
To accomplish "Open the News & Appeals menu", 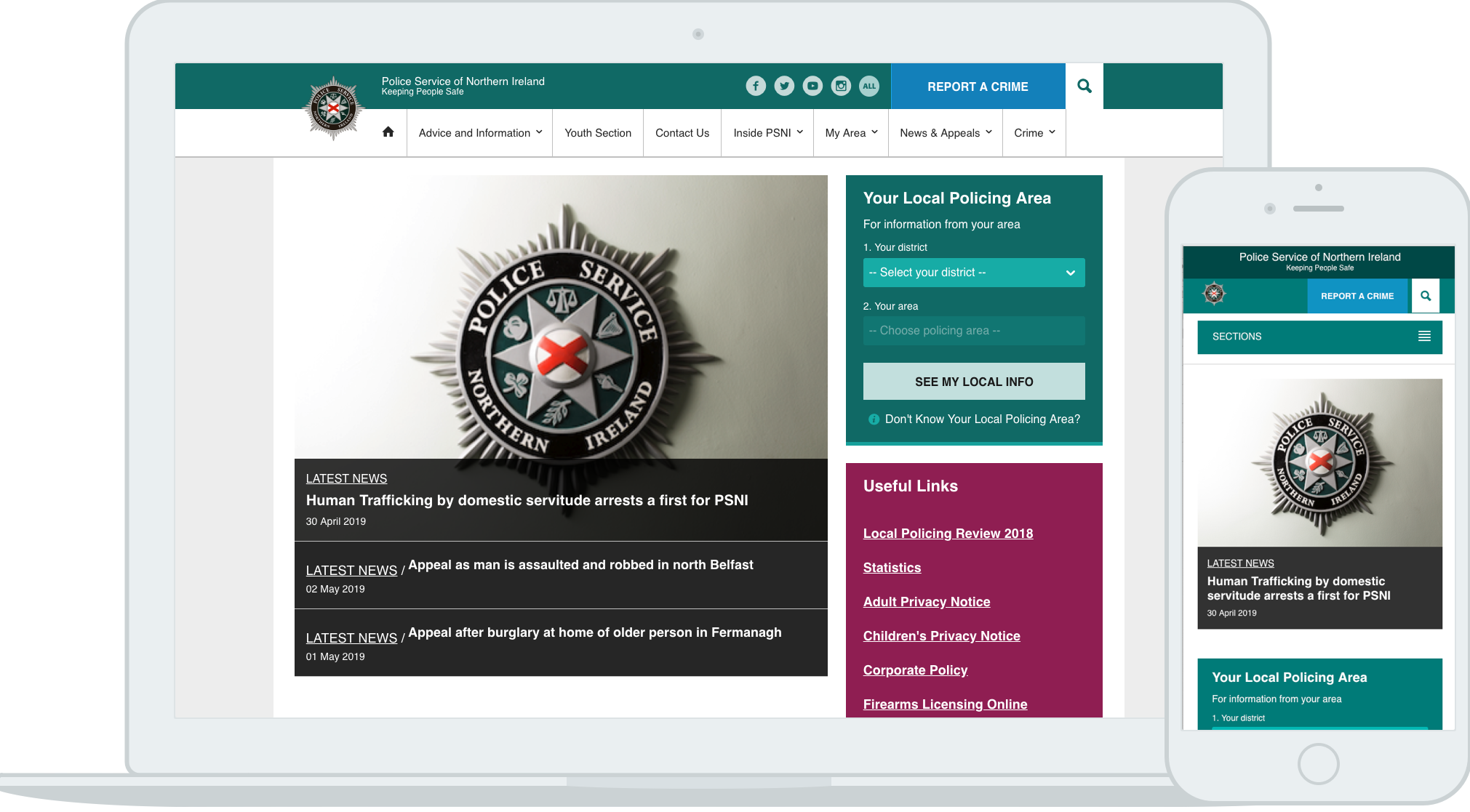I will (945, 133).
